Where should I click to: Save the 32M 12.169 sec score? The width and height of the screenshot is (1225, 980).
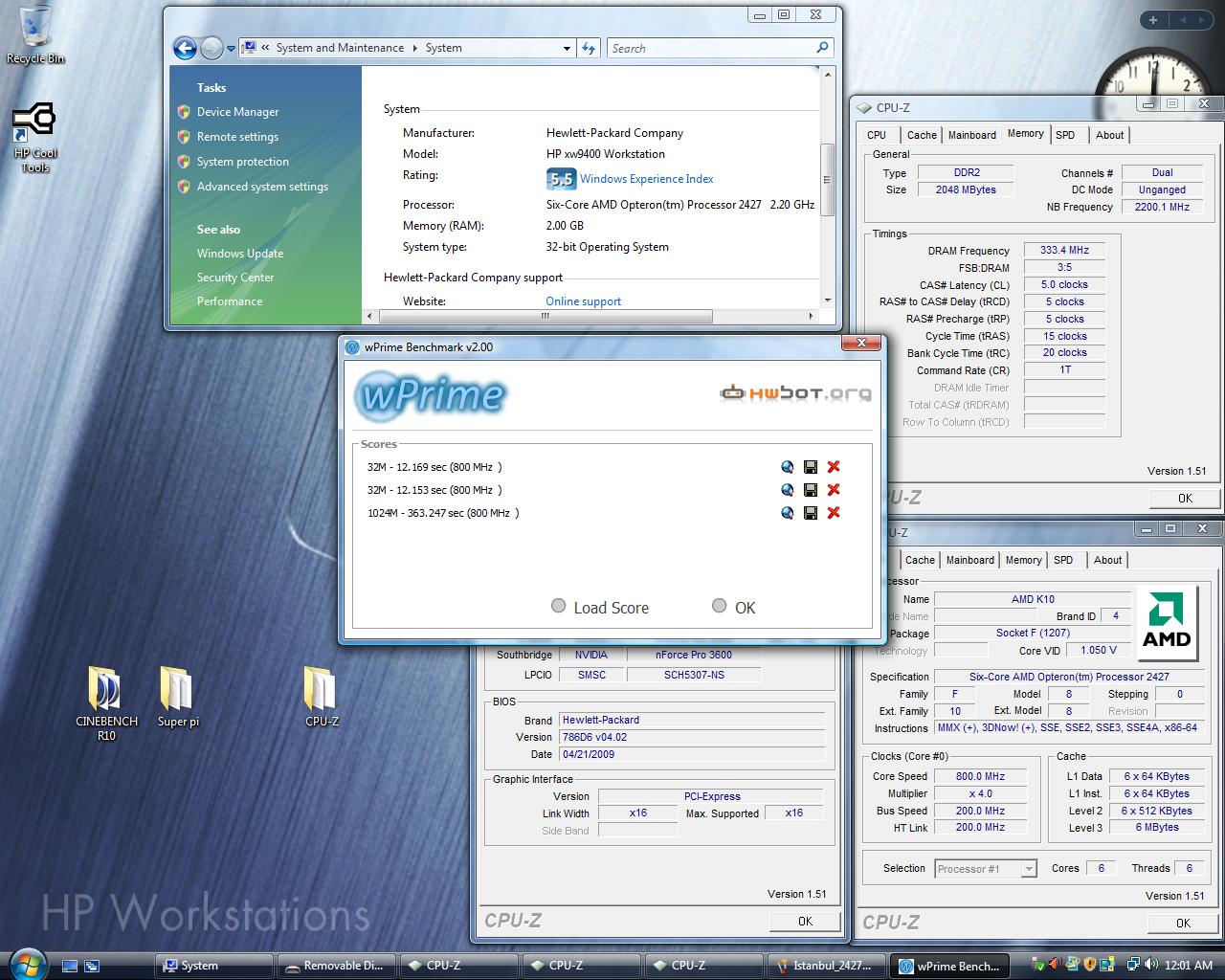(811, 467)
